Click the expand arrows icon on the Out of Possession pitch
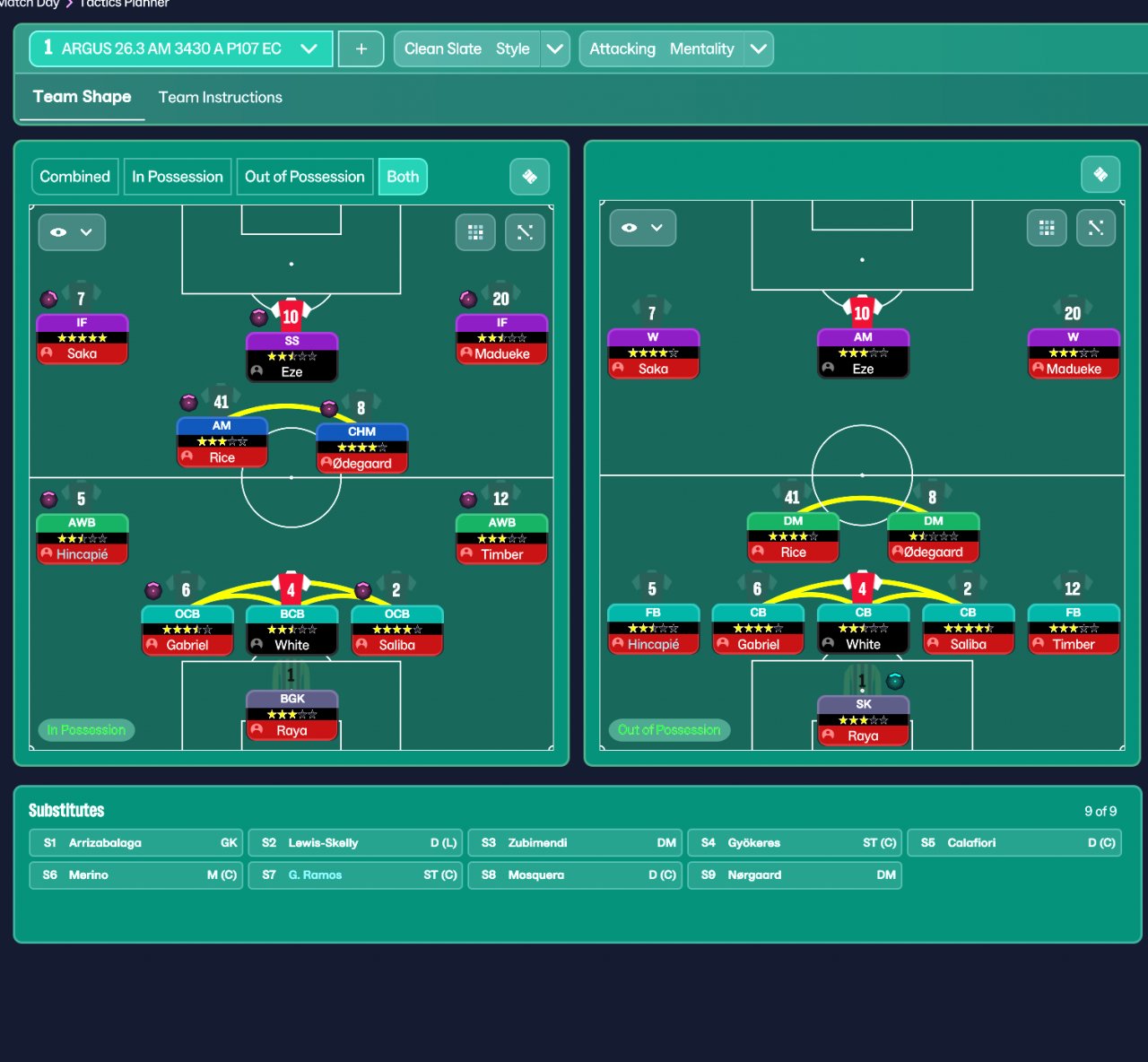The width and height of the screenshot is (1148, 1062). point(1096,228)
